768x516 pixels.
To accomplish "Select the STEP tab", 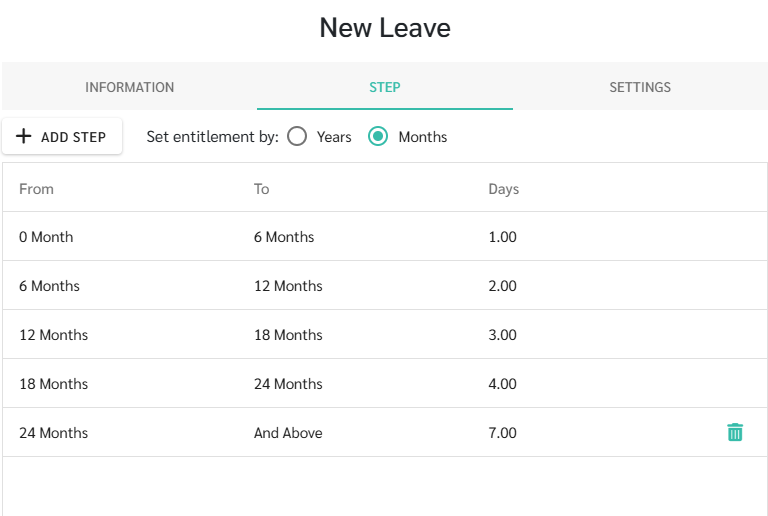I will point(384,87).
